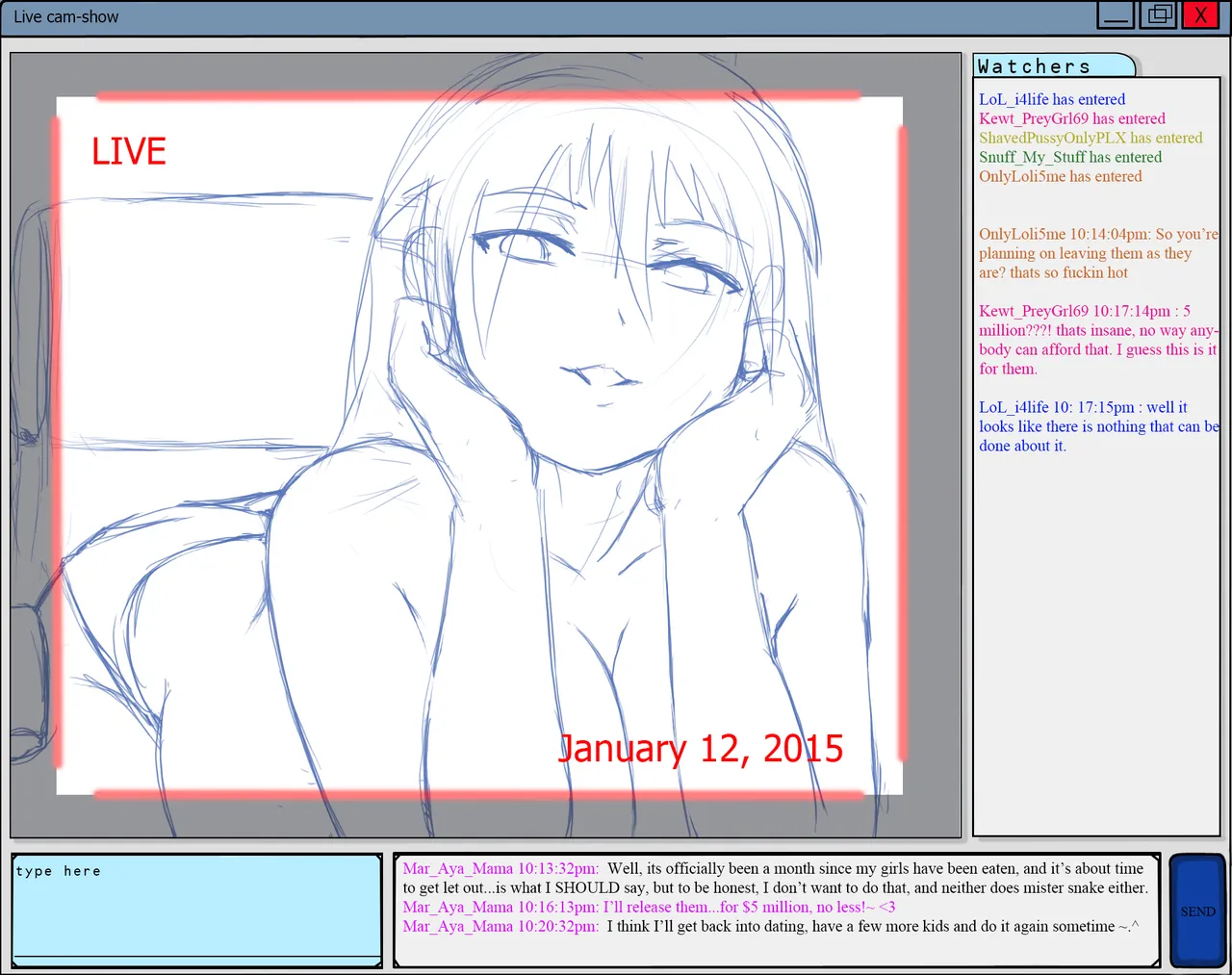The height and width of the screenshot is (975, 1232).
Task: Select 'Kewt_PreyGrl69 has entered' entry
Action: [x=1072, y=118]
